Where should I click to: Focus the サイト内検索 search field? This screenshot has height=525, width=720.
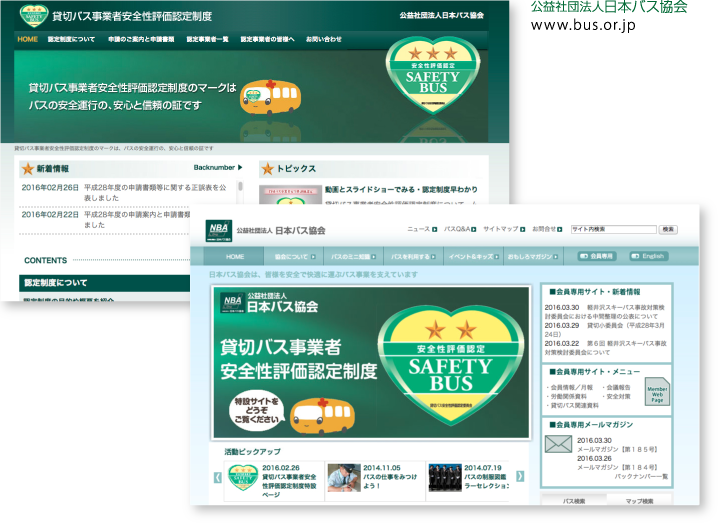[613, 229]
